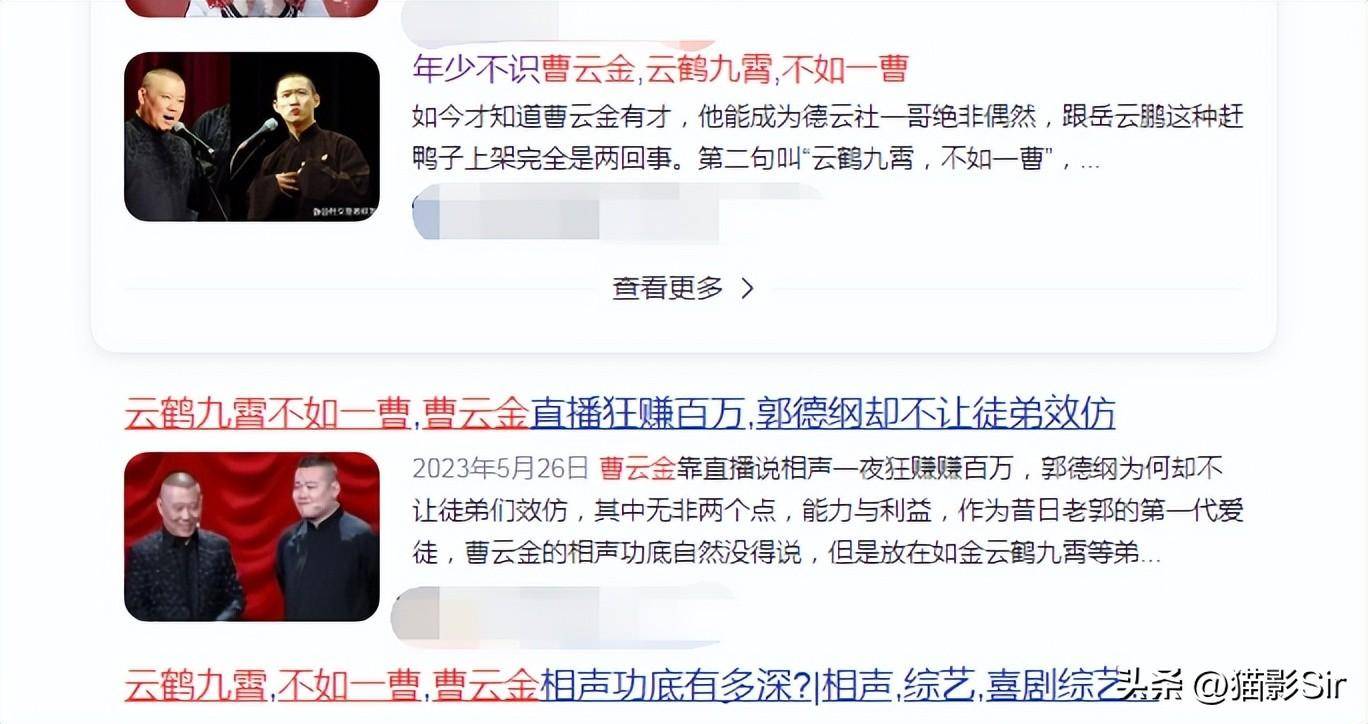Click the blurred source line under second result

565,615
